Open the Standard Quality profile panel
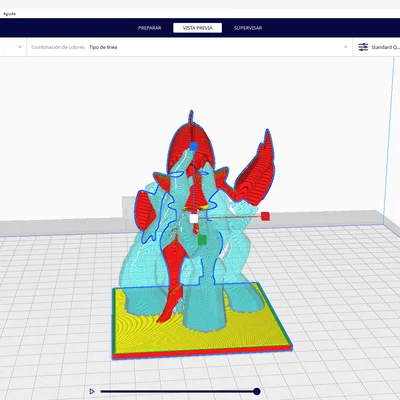This screenshot has width=400, height=400. pos(377,47)
